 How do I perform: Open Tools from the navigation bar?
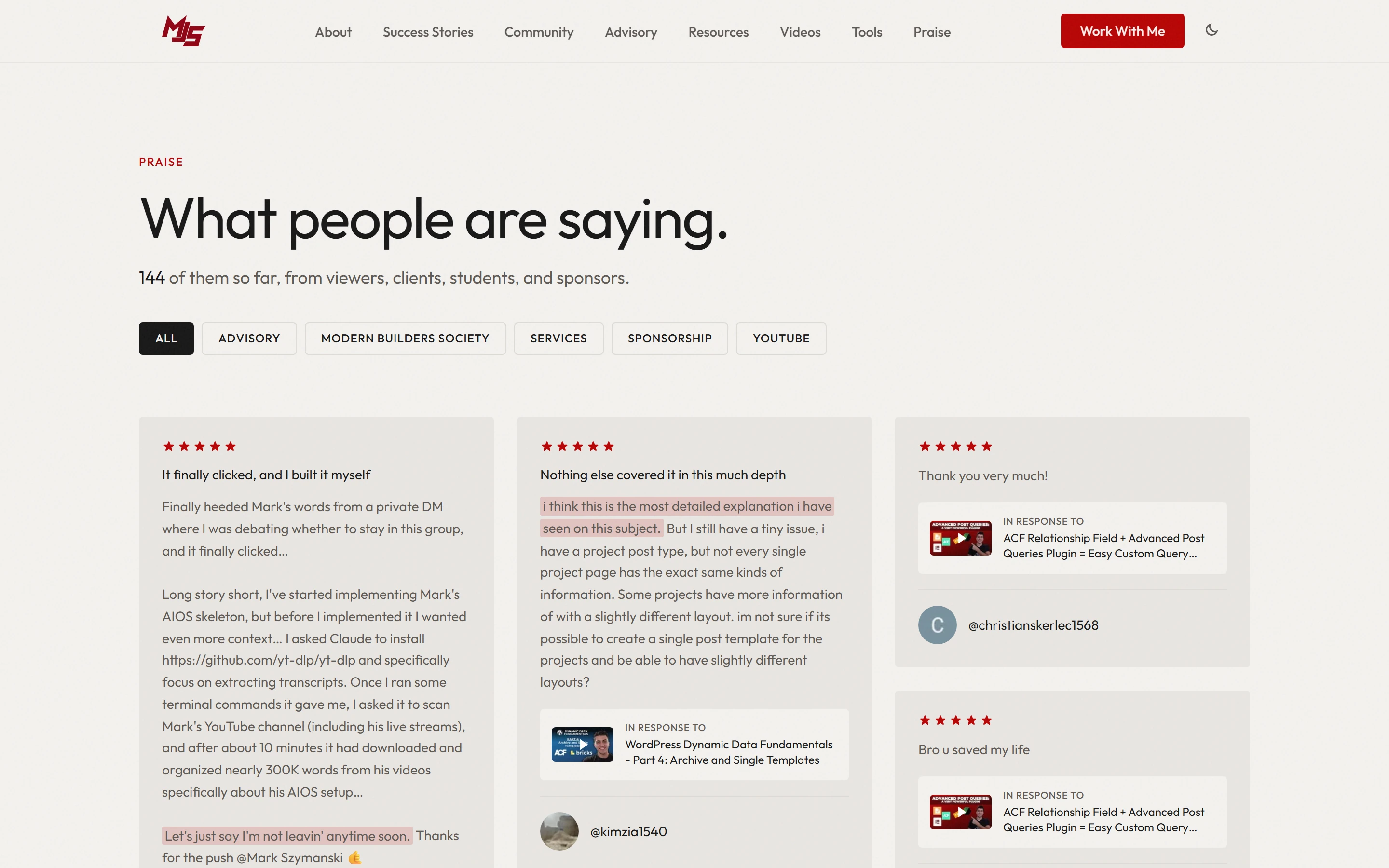click(867, 32)
